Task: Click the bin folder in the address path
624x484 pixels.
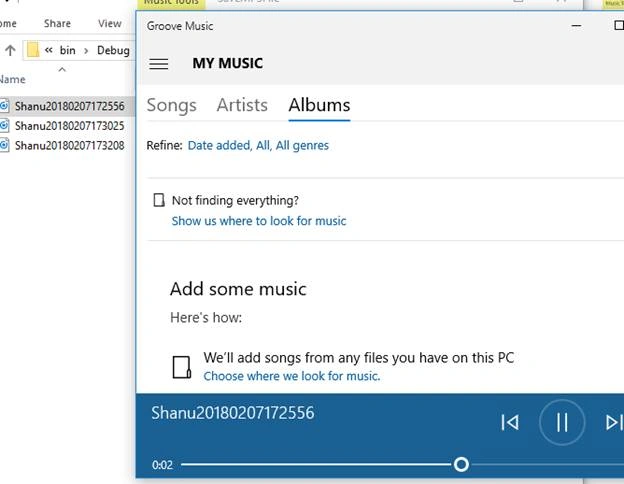Action: (x=68, y=50)
